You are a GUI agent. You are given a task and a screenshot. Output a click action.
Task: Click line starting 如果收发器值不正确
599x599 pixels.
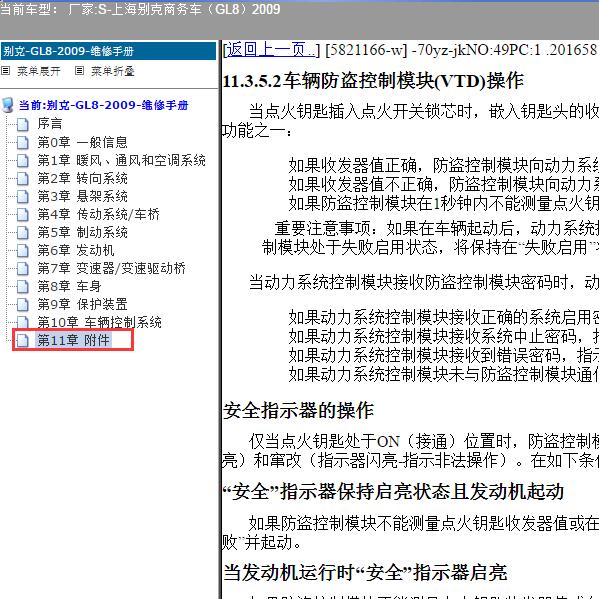(444, 184)
